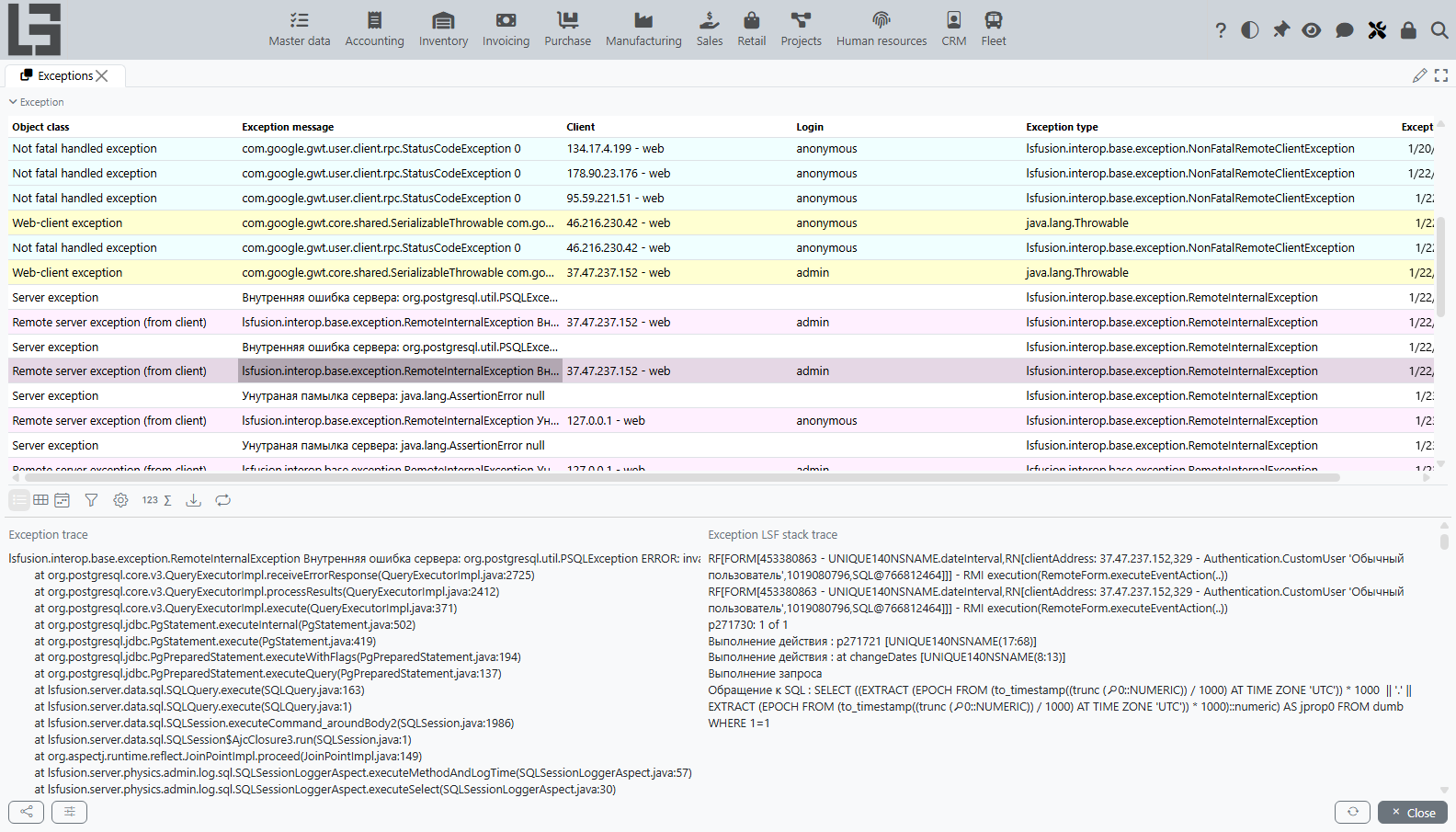Switch to calendar view icon
Image resolution: width=1456 pixels, height=832 pixels.
click(62, 500)
